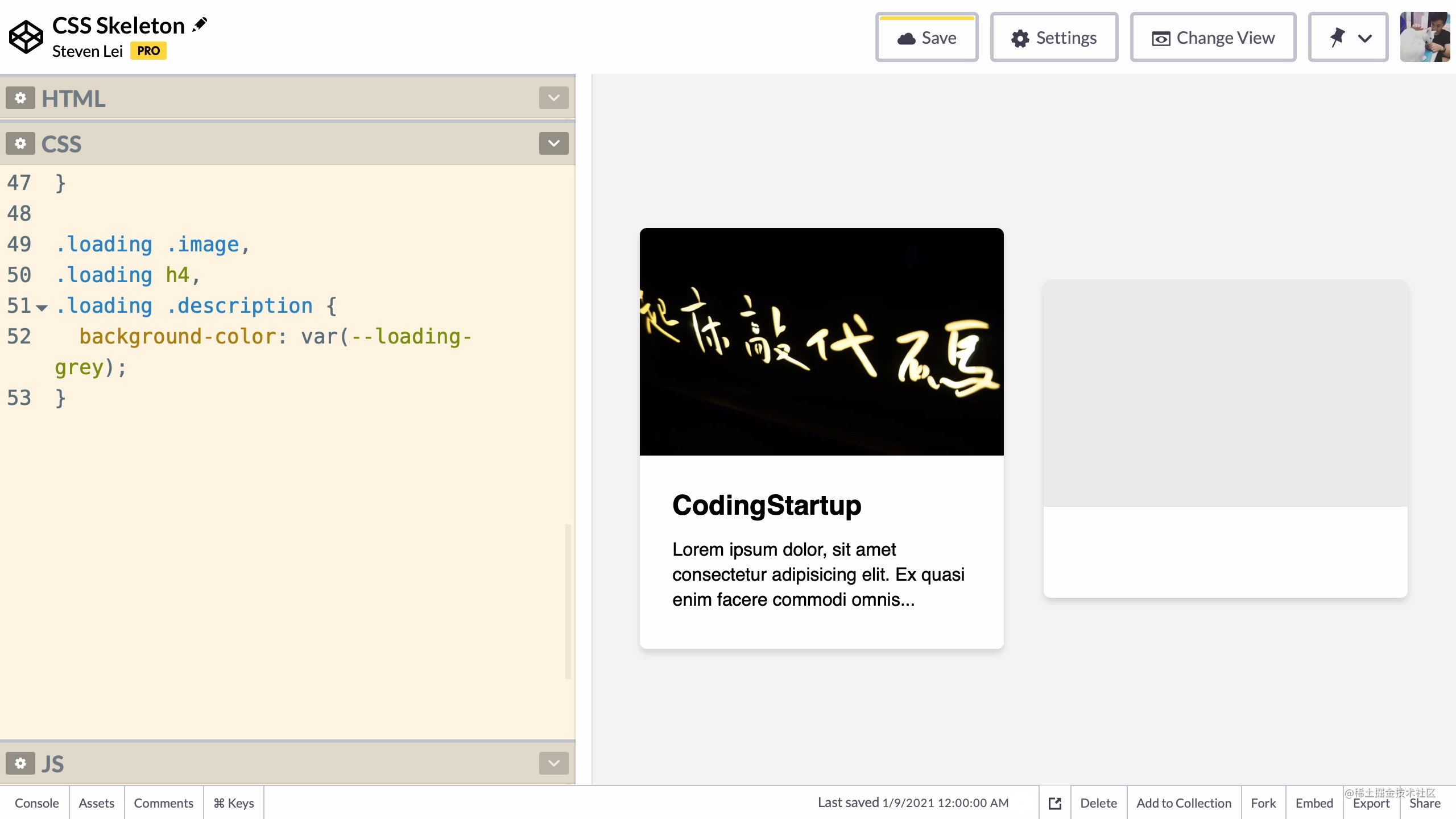
Task: Place cursor on .loading .image selector line
Action: [x=152, y=245]
